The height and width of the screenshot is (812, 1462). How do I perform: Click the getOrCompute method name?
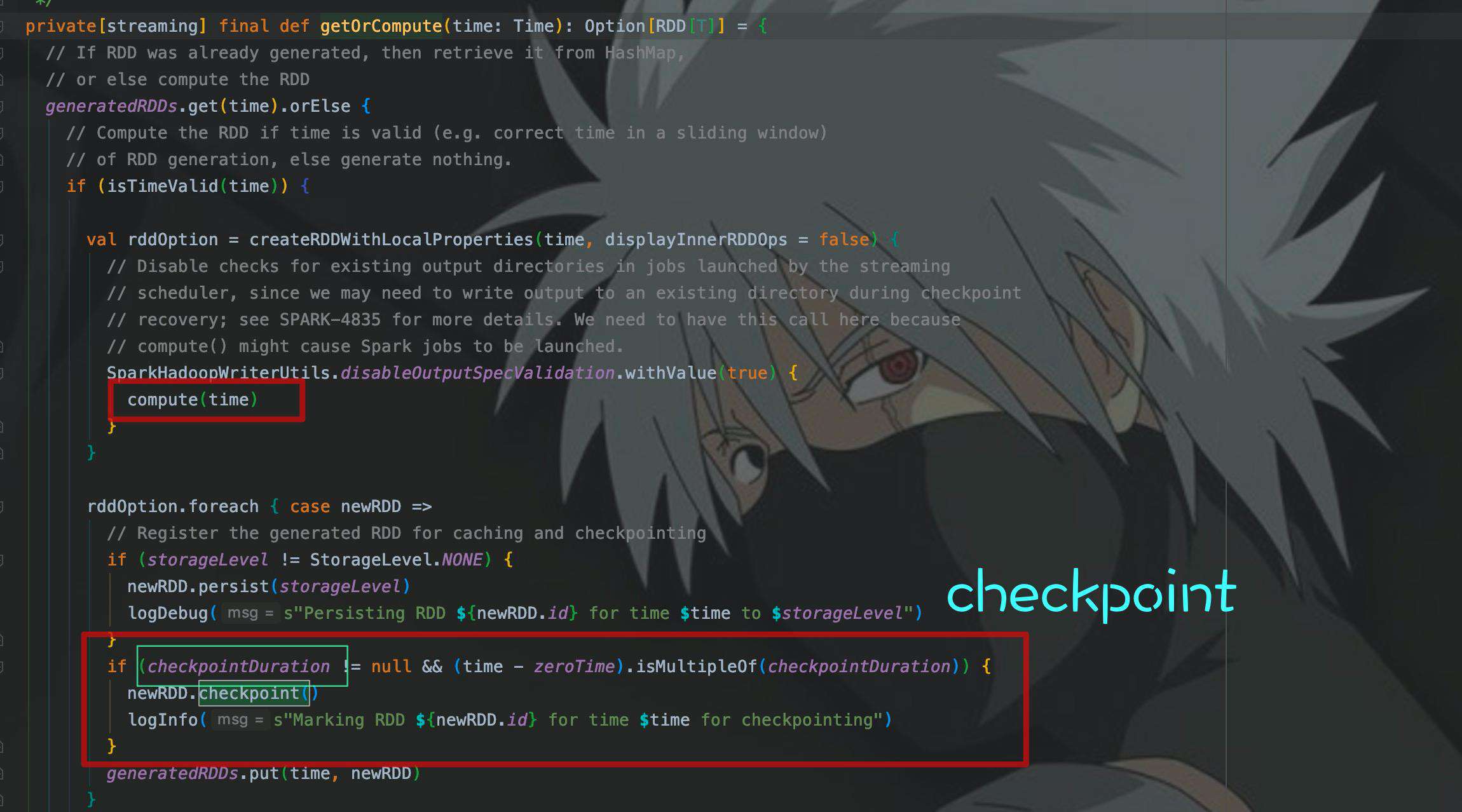tap(381, 26)
